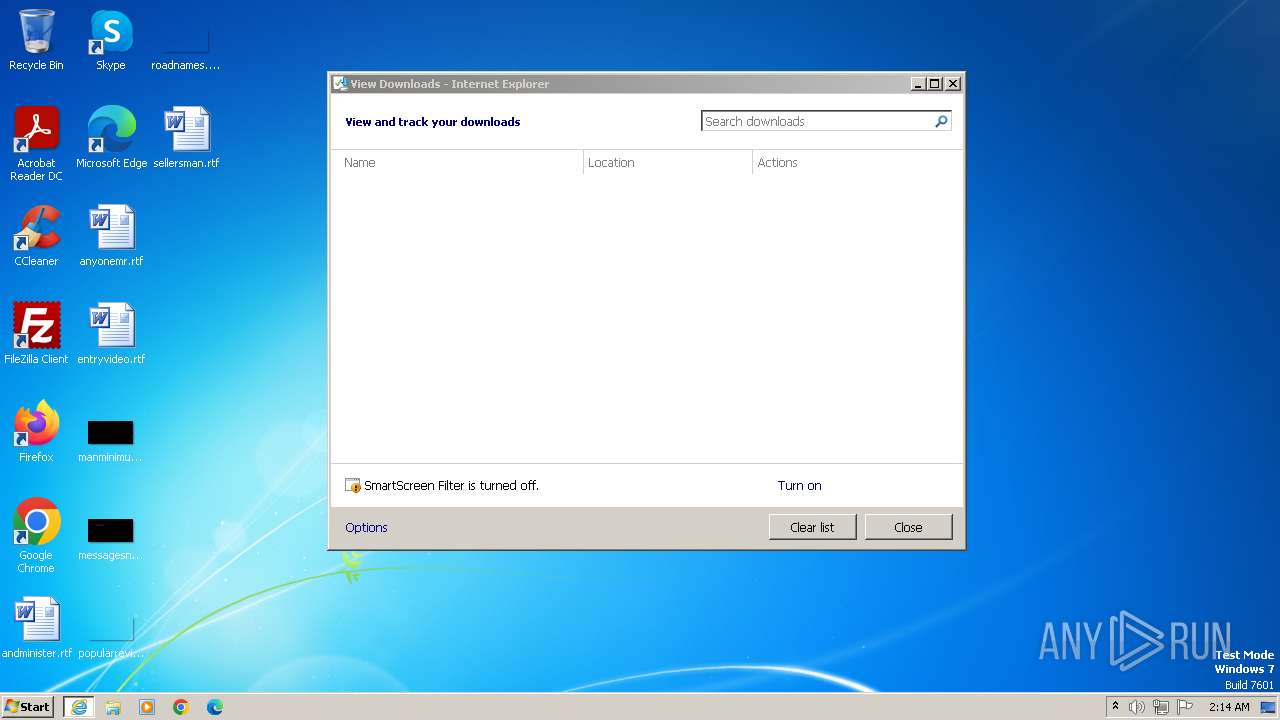Click the 'View and track your downloads' heading

433,122
